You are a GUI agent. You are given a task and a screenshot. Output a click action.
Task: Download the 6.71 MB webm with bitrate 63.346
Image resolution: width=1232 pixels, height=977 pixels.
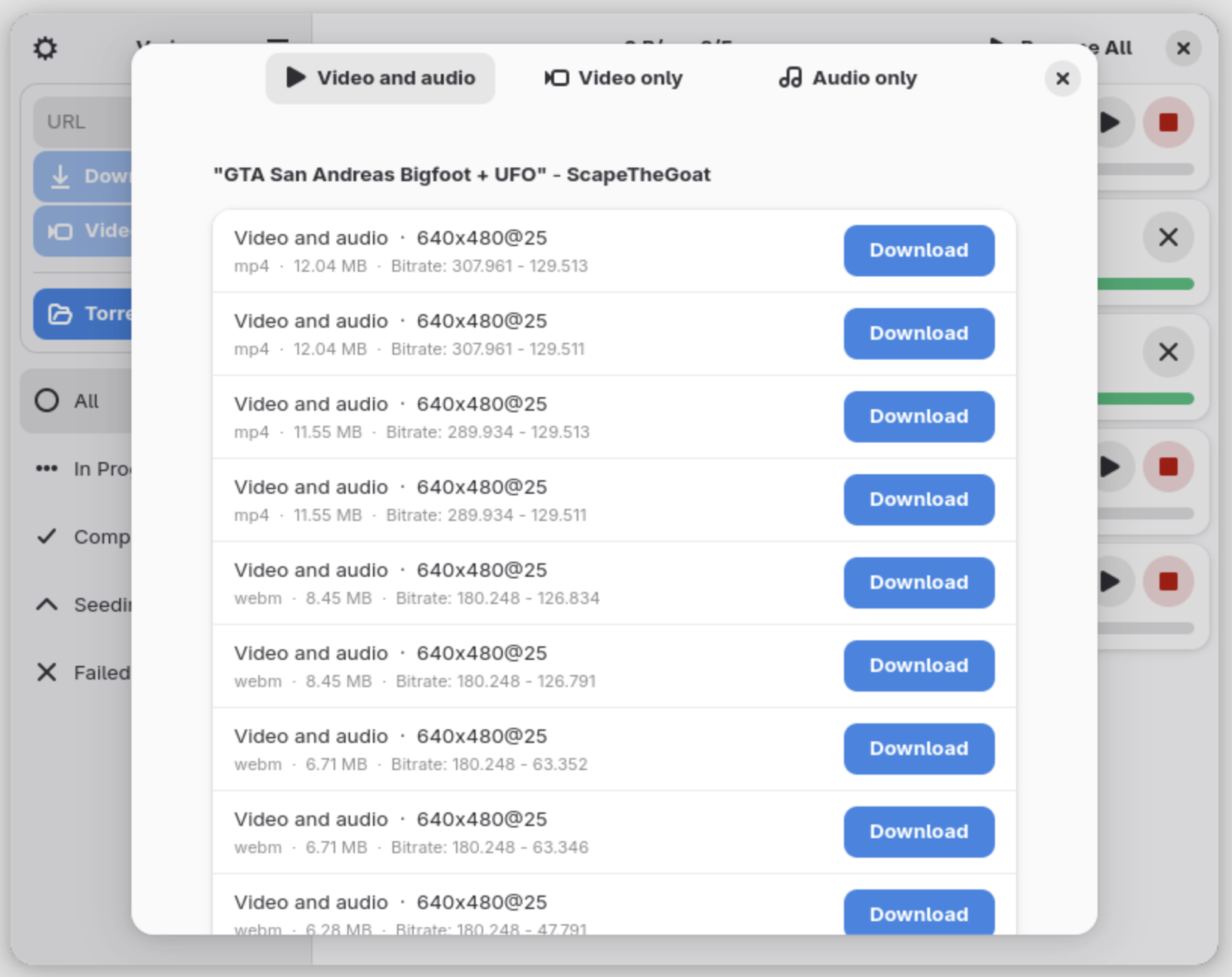919,832
